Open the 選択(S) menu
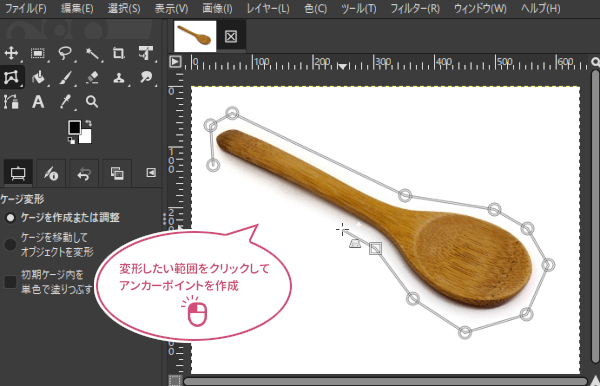Screen dimensions: 600x386 click(x=124, y=8)
